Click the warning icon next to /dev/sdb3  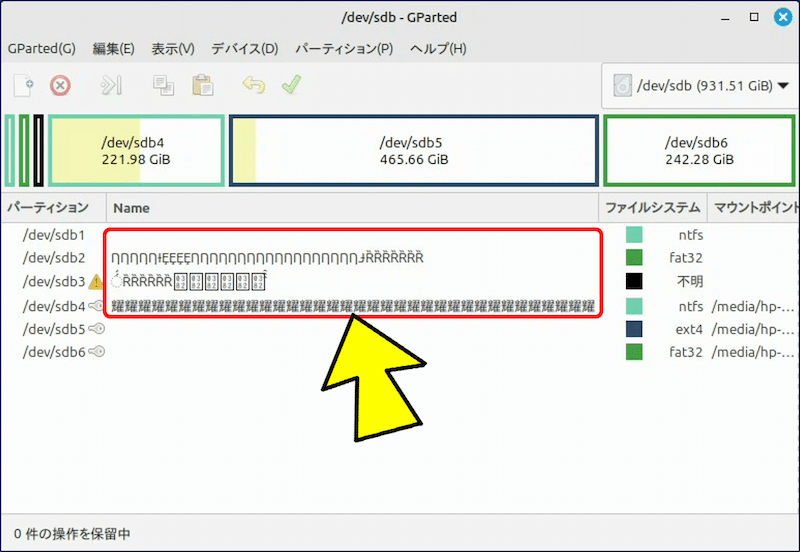pos(96,282)
